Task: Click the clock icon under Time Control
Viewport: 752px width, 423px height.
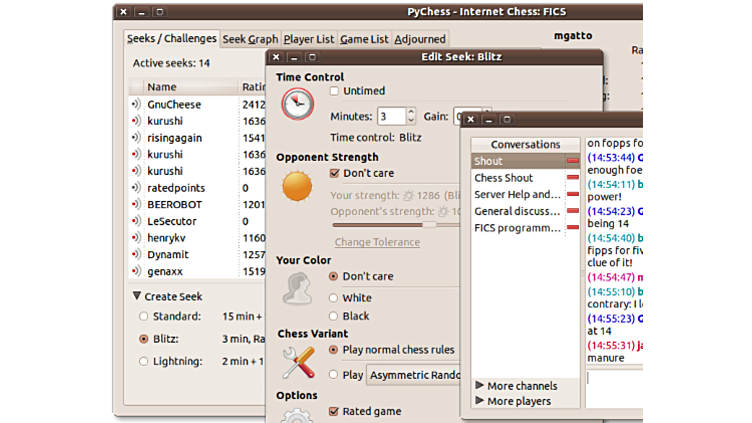Action: point(297,104)
